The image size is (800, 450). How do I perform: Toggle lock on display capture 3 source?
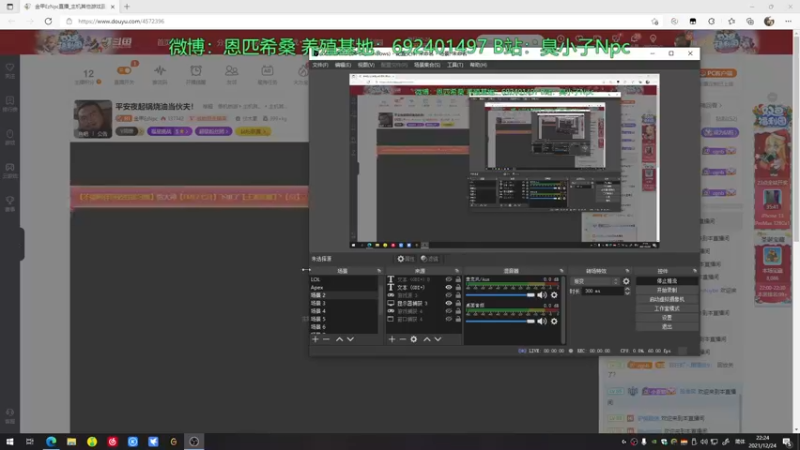458,303
